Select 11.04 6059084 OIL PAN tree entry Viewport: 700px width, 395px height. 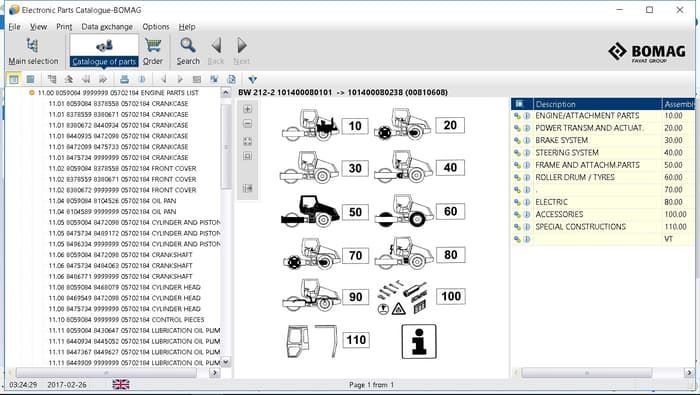click(x=112, y=201)
